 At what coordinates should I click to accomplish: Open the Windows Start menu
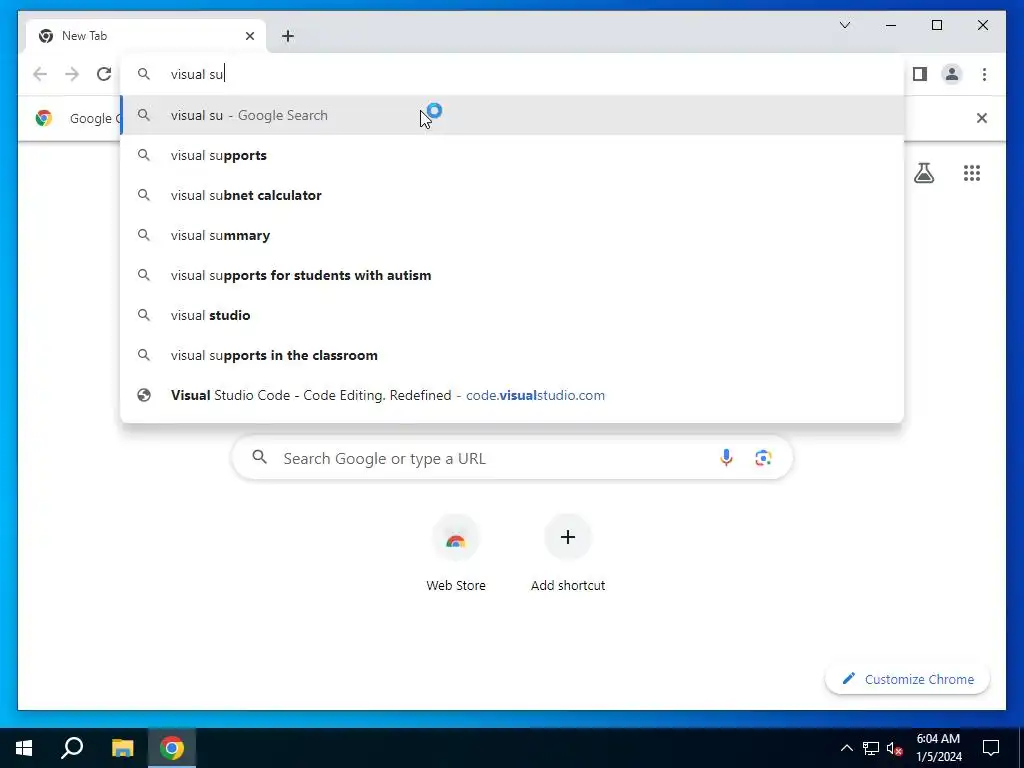24,748
